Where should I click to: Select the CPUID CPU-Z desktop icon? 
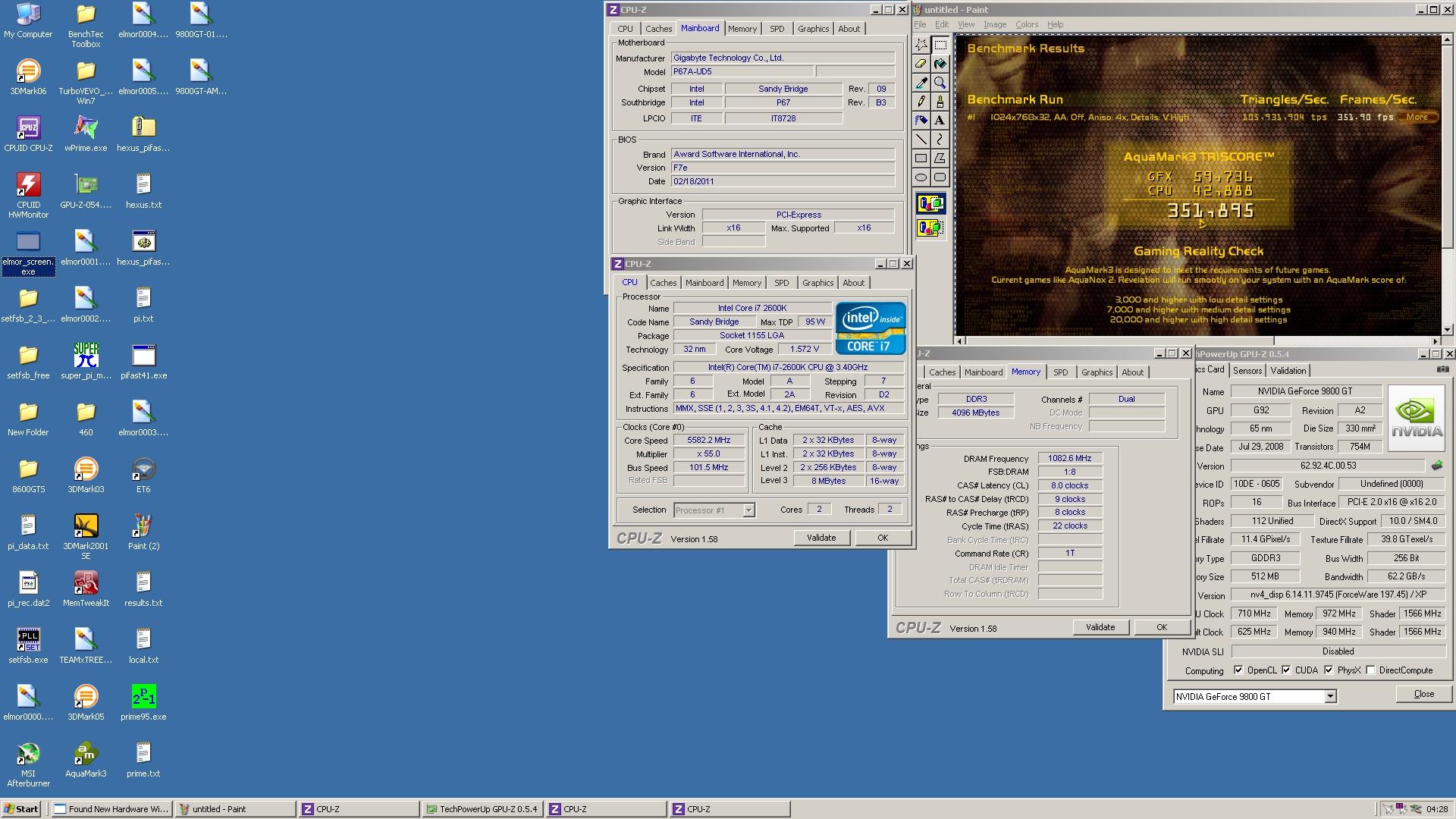28,134
